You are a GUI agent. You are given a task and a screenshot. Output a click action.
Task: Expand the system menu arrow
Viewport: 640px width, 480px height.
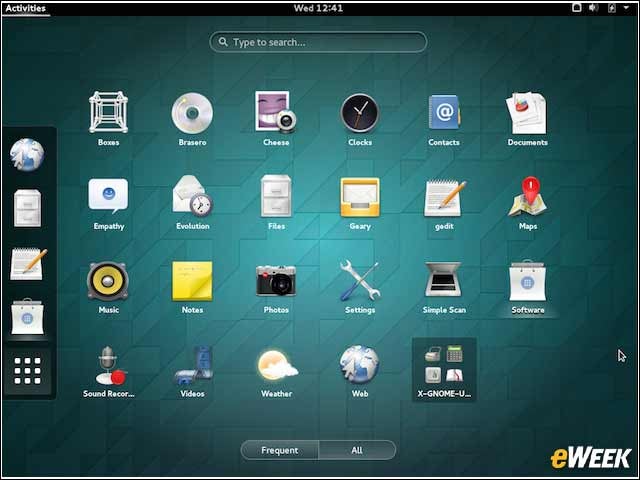626,7
